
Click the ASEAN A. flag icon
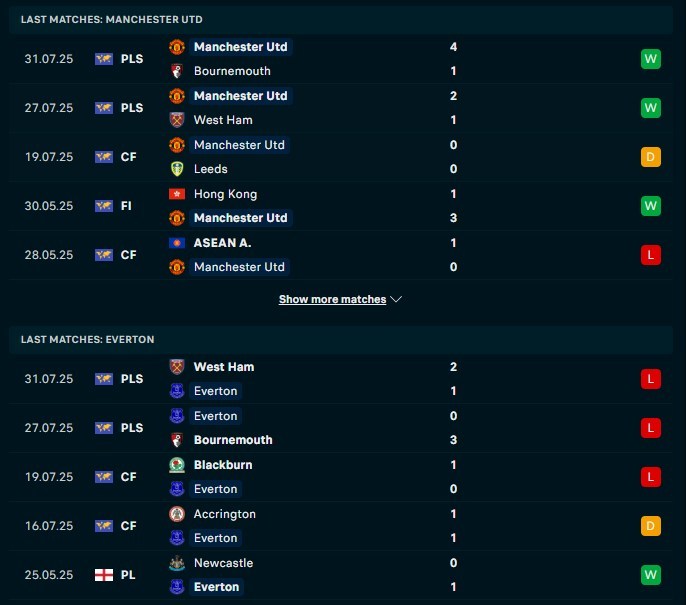177,243
